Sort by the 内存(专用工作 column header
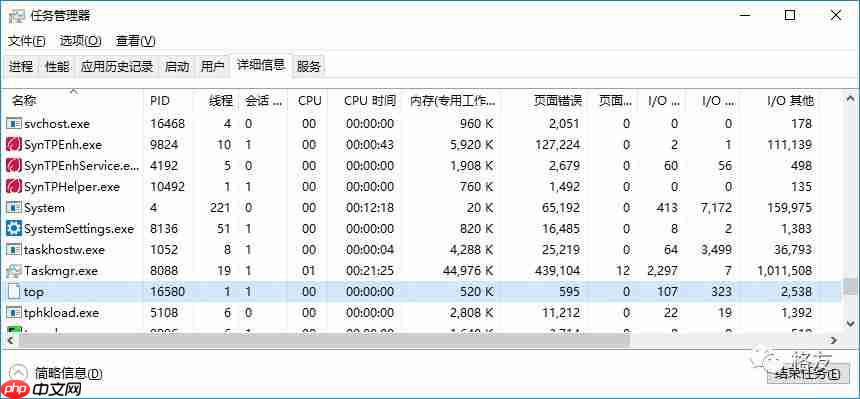 452,100
